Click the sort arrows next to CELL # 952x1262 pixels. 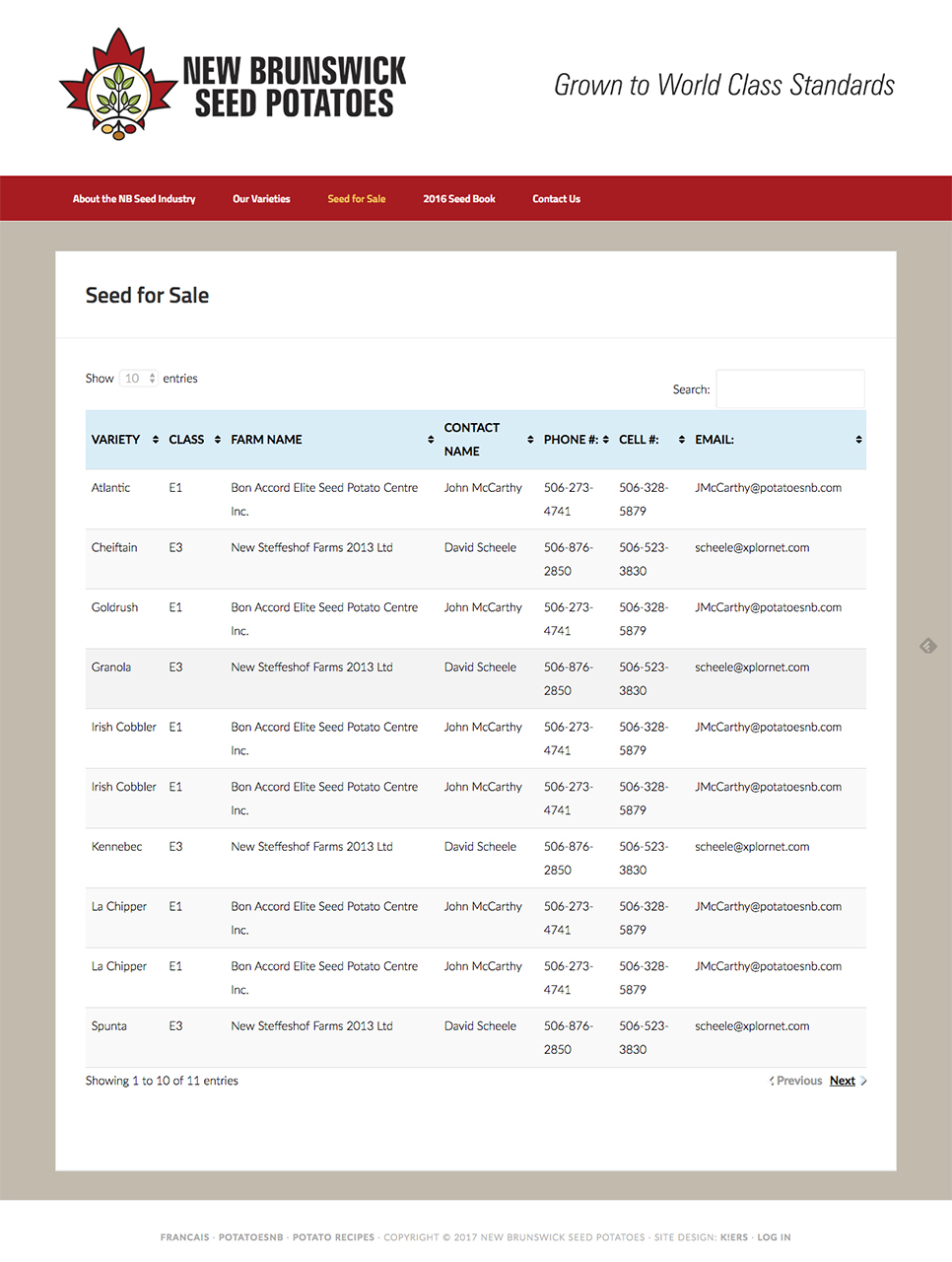[682, 440]
